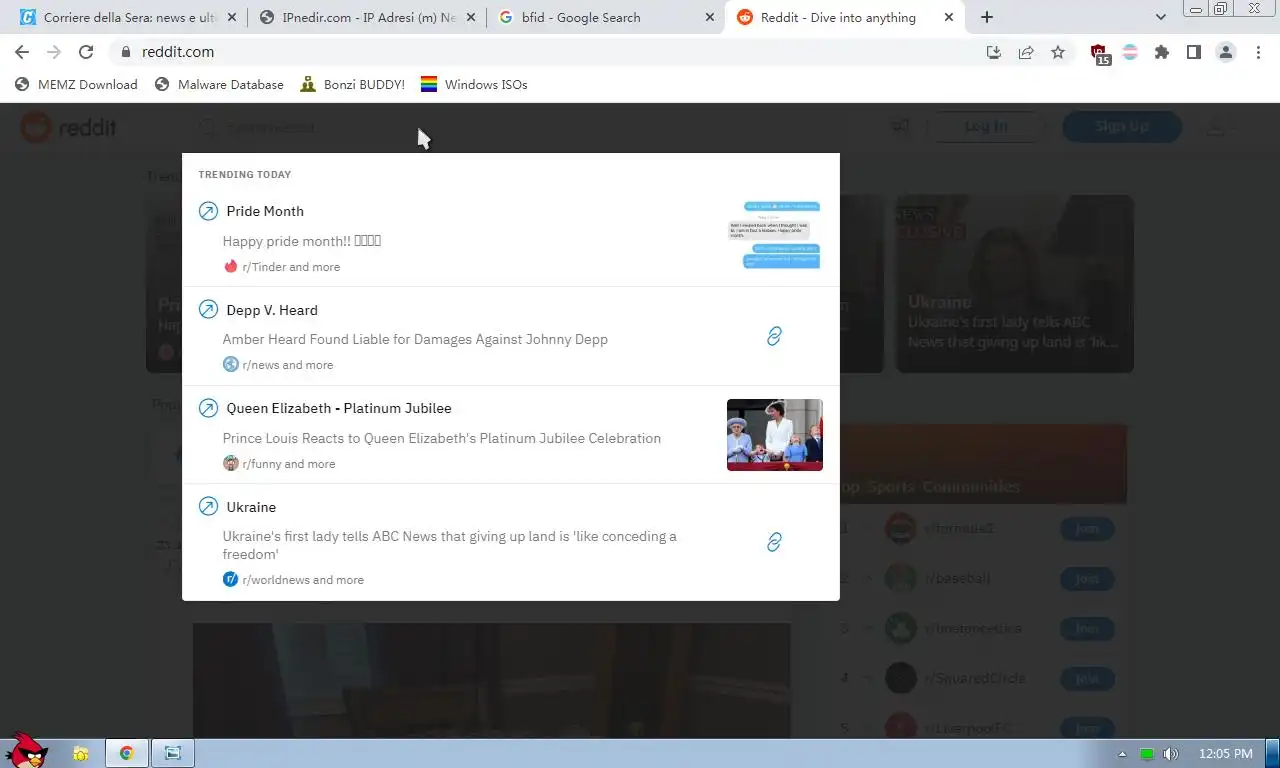Open the Chrome three-dot menu
1280x768 pixels.
(x=1258, y=52)
